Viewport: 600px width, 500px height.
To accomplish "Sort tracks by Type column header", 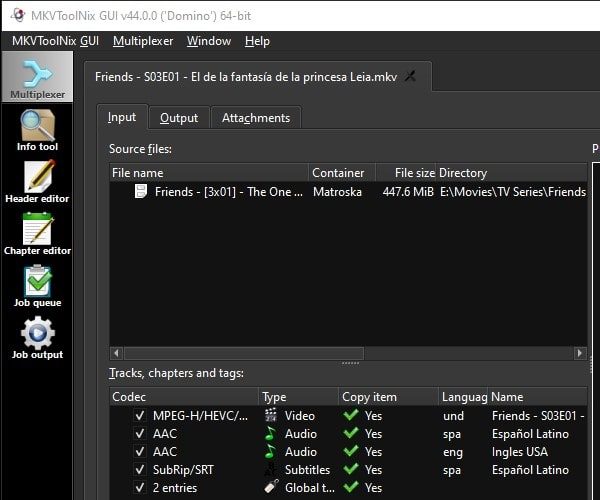I will [x=299, y=397].
